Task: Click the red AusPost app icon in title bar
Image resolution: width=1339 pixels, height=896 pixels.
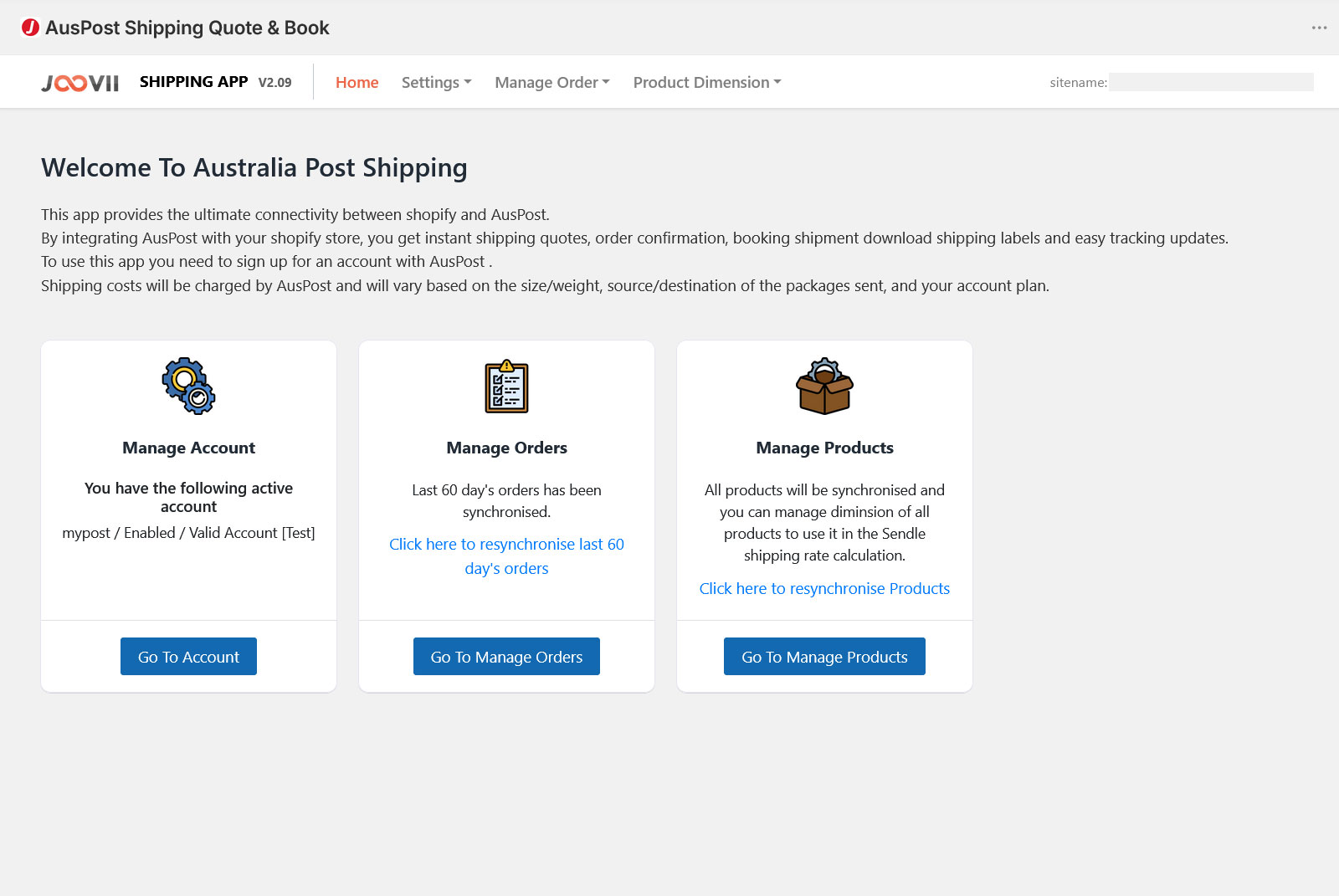Action: (30, 28)
